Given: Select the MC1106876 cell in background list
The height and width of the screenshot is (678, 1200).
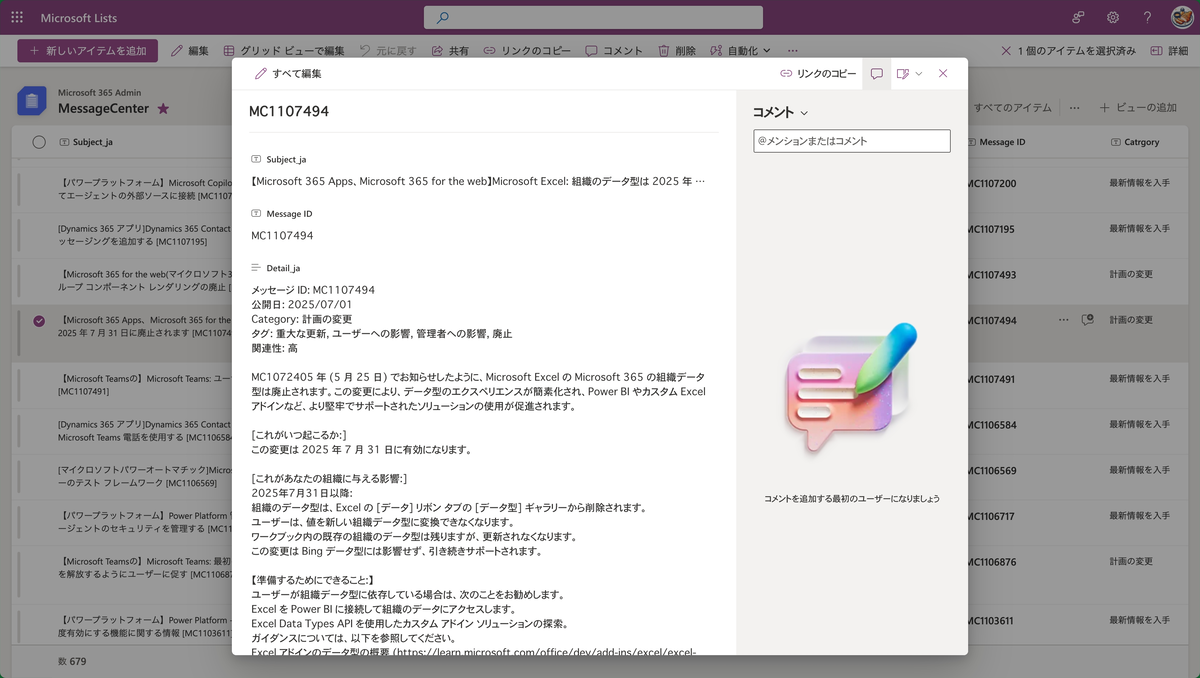Looking at the screenshot, I should click(991, 562).
